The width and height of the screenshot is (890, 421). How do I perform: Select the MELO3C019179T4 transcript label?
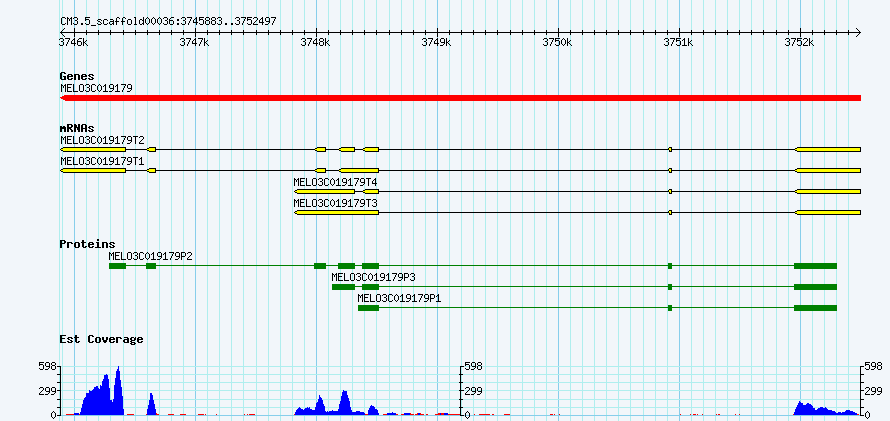[x=335, y=182]
